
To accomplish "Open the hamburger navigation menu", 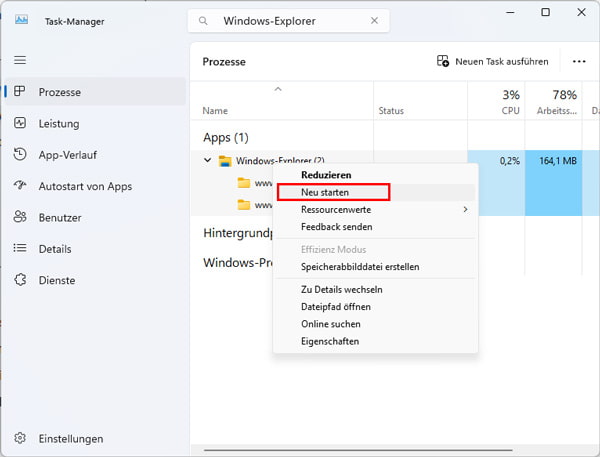I will coord(20,60).
